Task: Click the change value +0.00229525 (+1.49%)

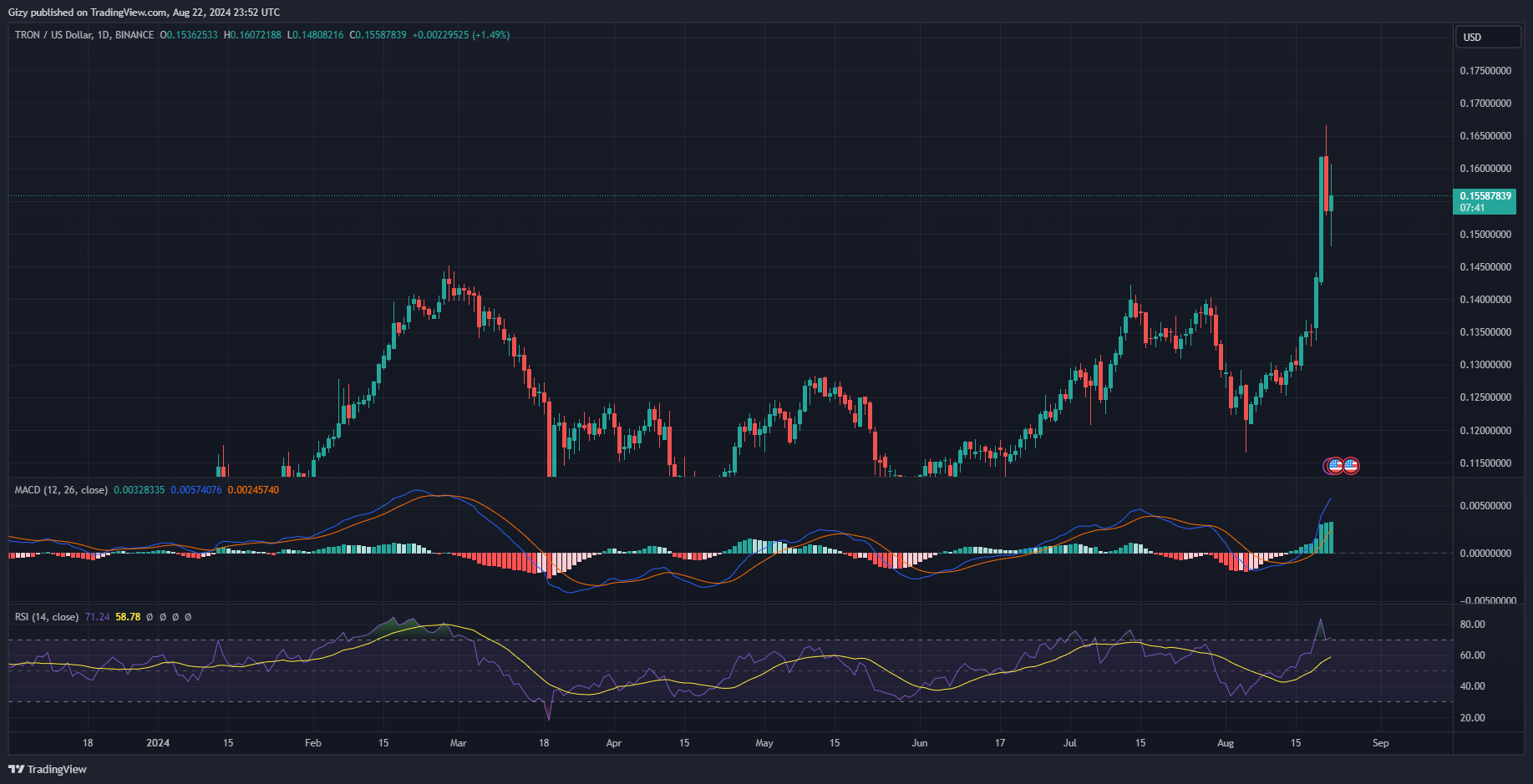Action: point(461,35)
